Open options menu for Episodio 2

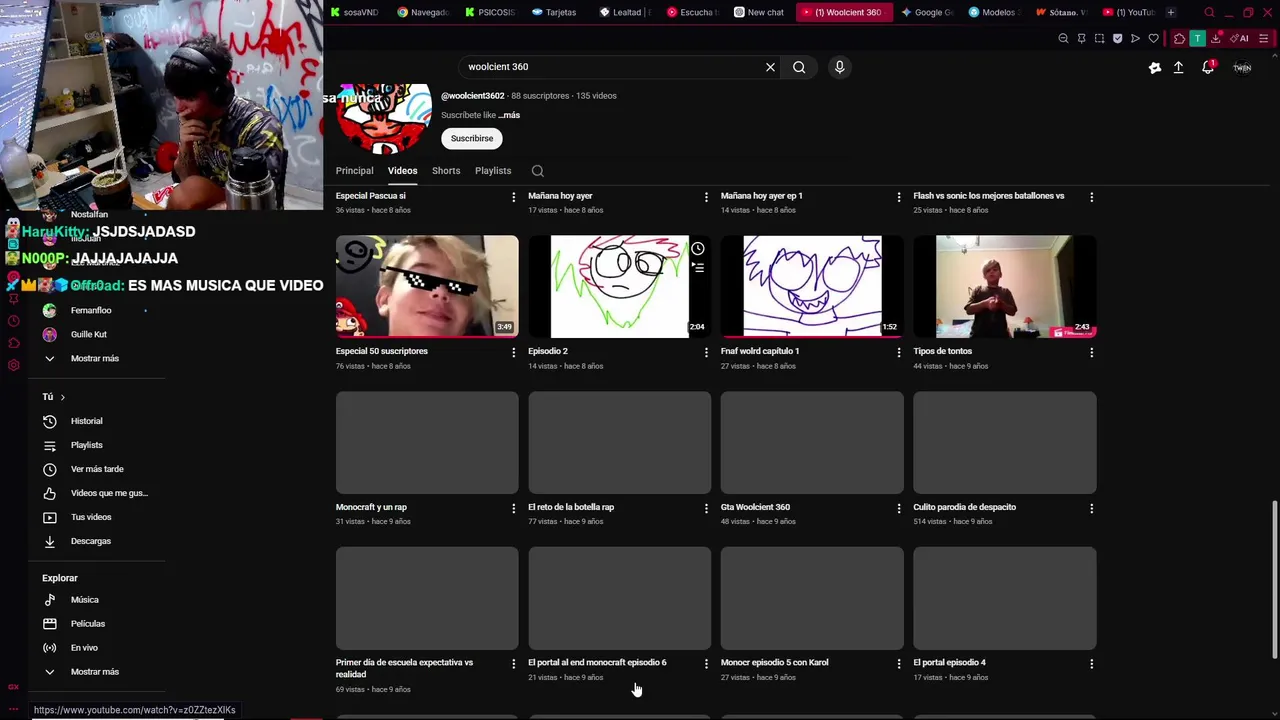706,352
